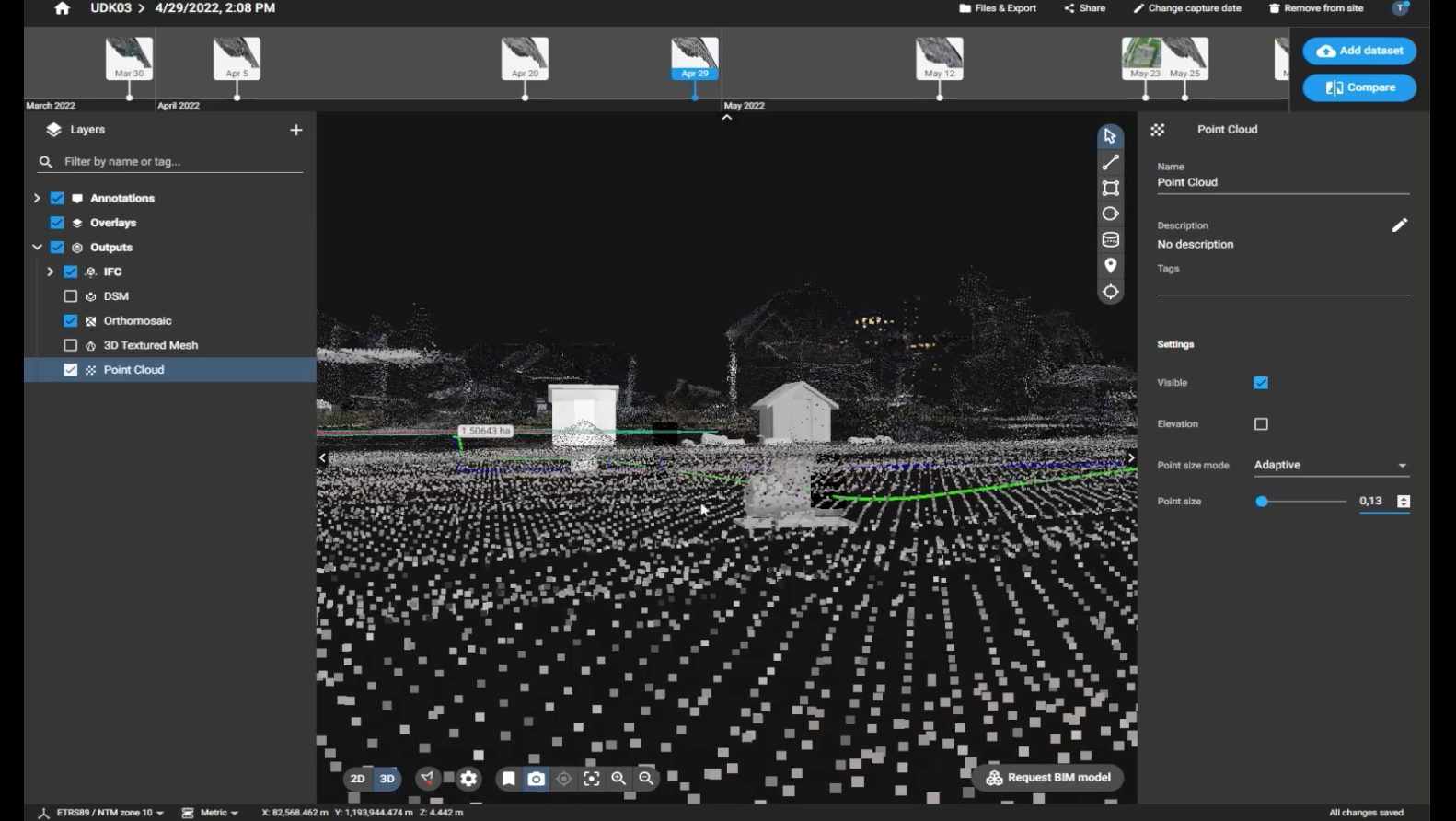
Task: Expand the Annotations layer group
Action: (37, 199)
